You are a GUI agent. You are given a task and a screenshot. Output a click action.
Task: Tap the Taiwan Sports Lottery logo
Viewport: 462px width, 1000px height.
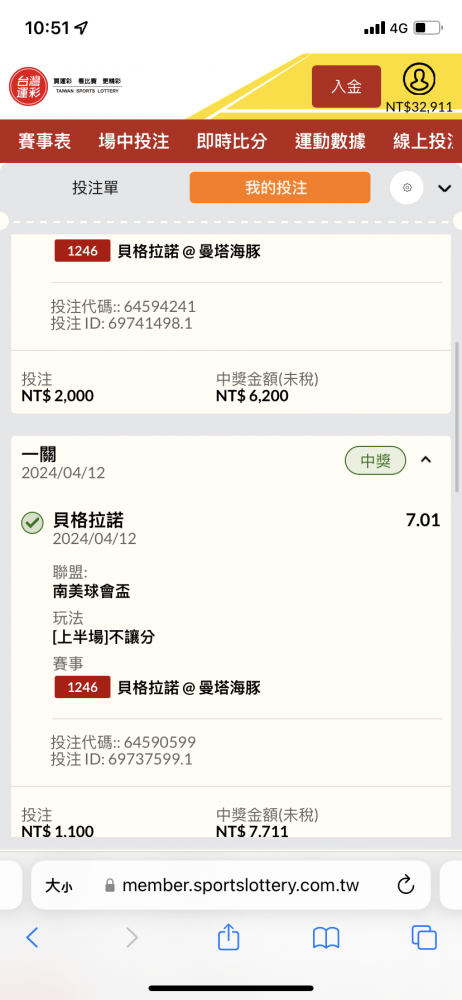(x=65, y=87)
